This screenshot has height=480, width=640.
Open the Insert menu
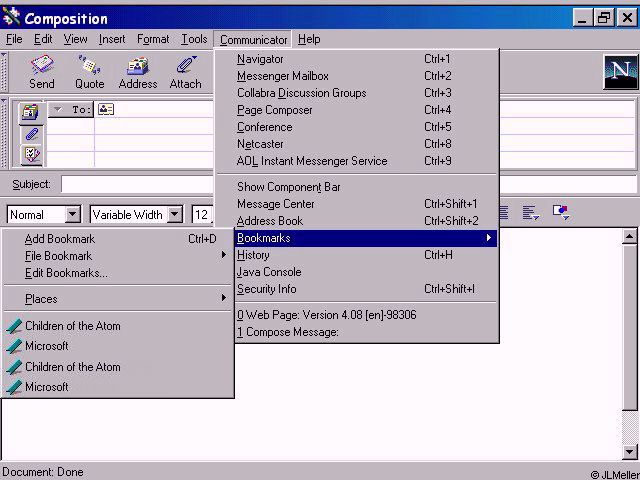click(112, 39)
